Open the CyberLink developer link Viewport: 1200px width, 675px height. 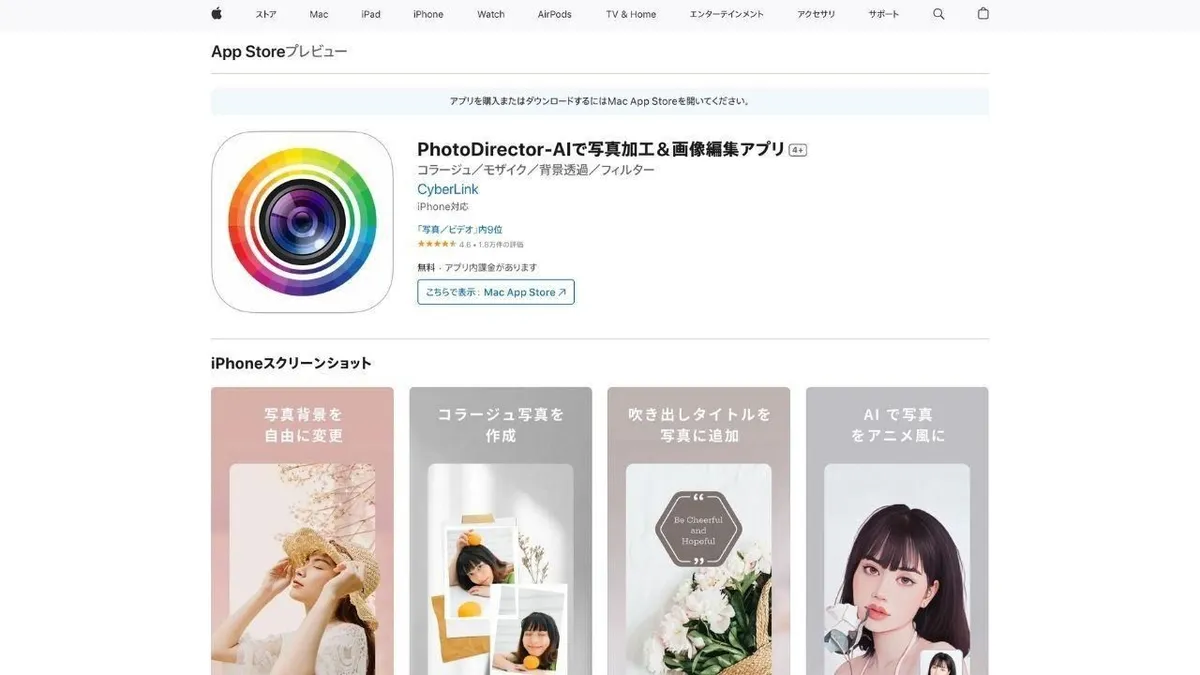[x=448, y=189]
